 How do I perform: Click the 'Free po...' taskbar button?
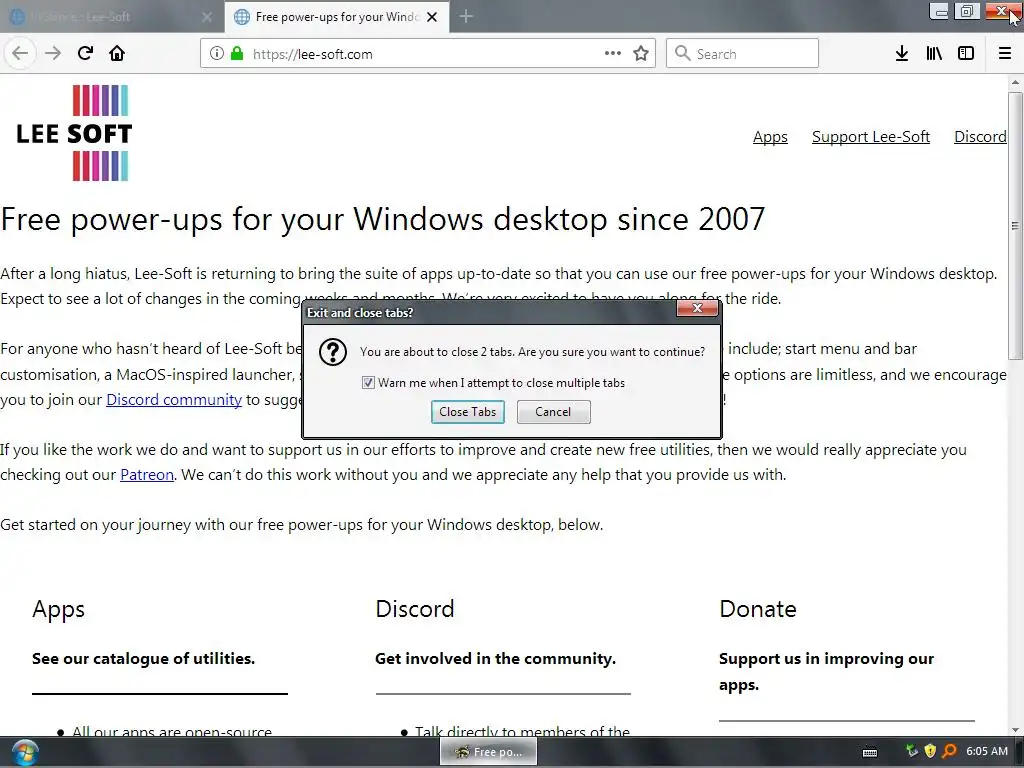tap(488, 752)
